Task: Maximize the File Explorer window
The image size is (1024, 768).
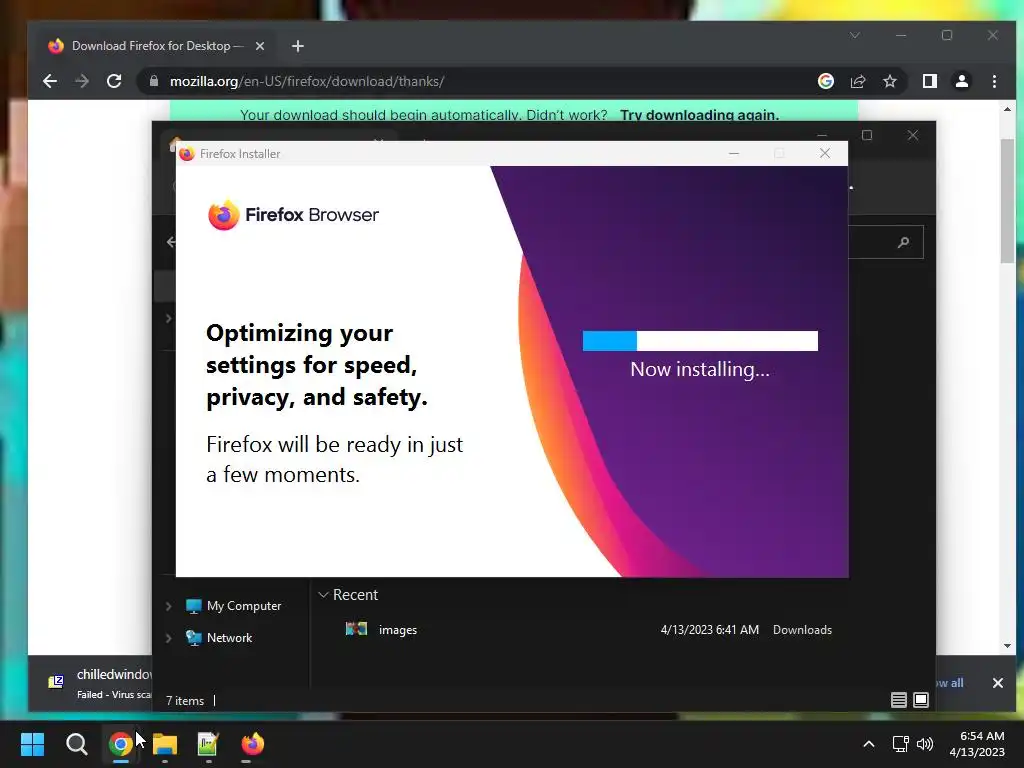Action: (867, 135)
